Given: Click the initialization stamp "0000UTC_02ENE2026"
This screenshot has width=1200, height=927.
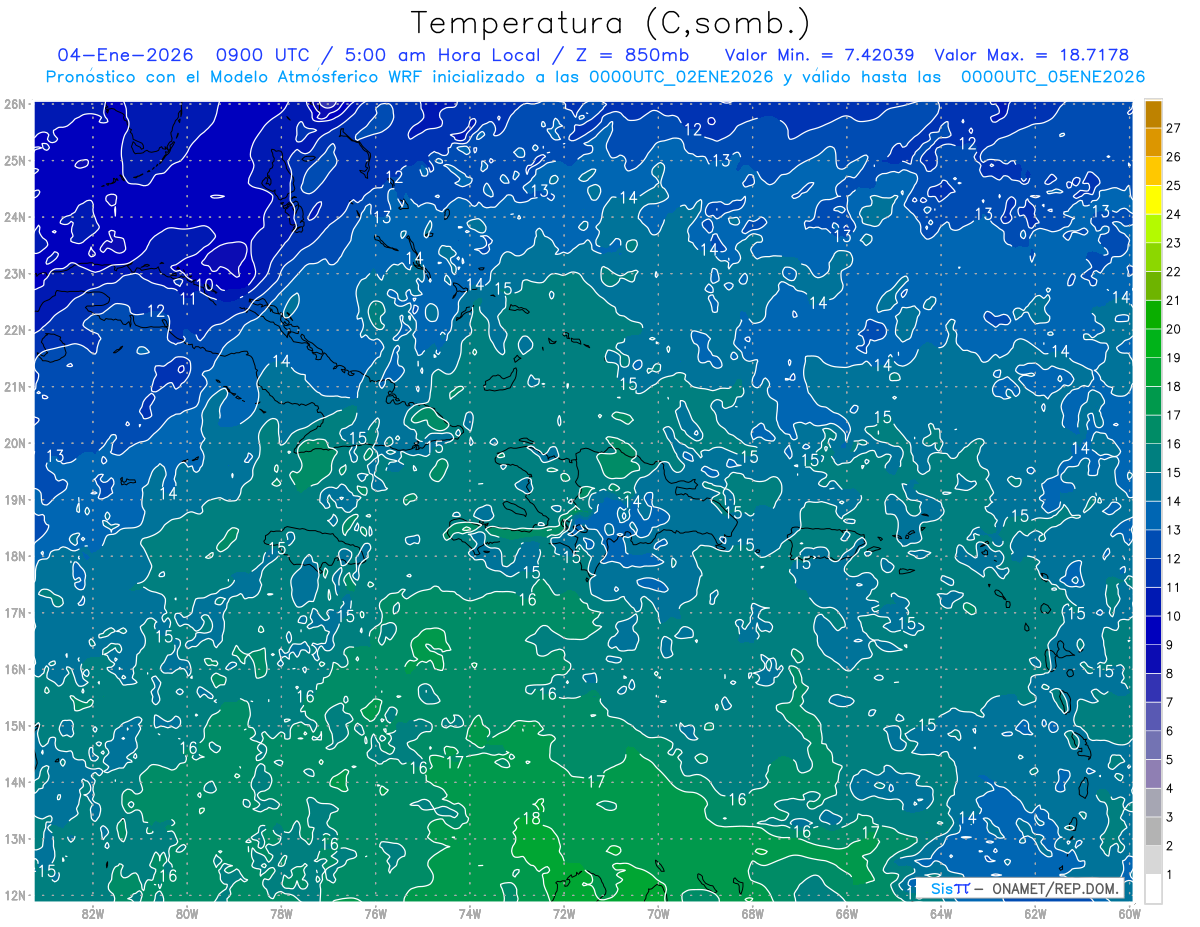Looking at the screenshot, I should pyautogui.click(x=681, y=77).
